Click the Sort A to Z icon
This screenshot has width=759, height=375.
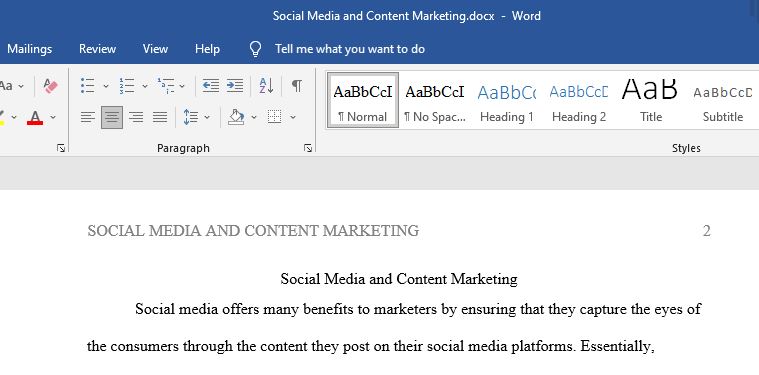point(266,86)
